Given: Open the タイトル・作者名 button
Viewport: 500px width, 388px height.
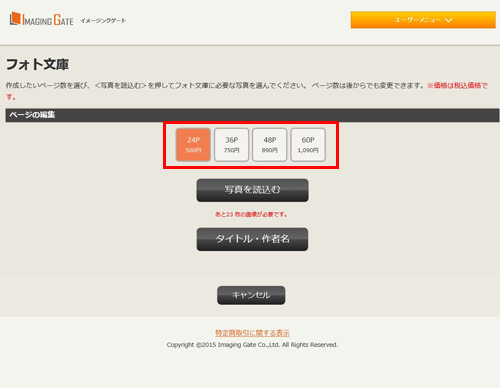Looking at the screenshot, I should pos(252,239).
